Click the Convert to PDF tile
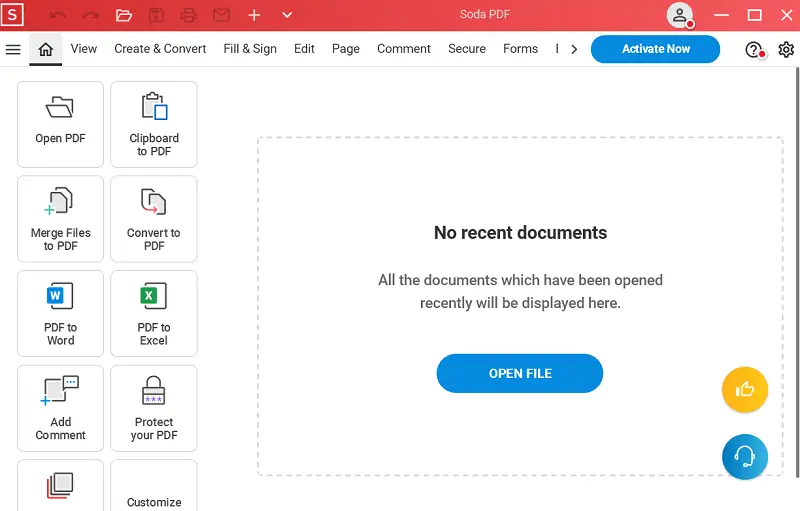 pos(154,219)
